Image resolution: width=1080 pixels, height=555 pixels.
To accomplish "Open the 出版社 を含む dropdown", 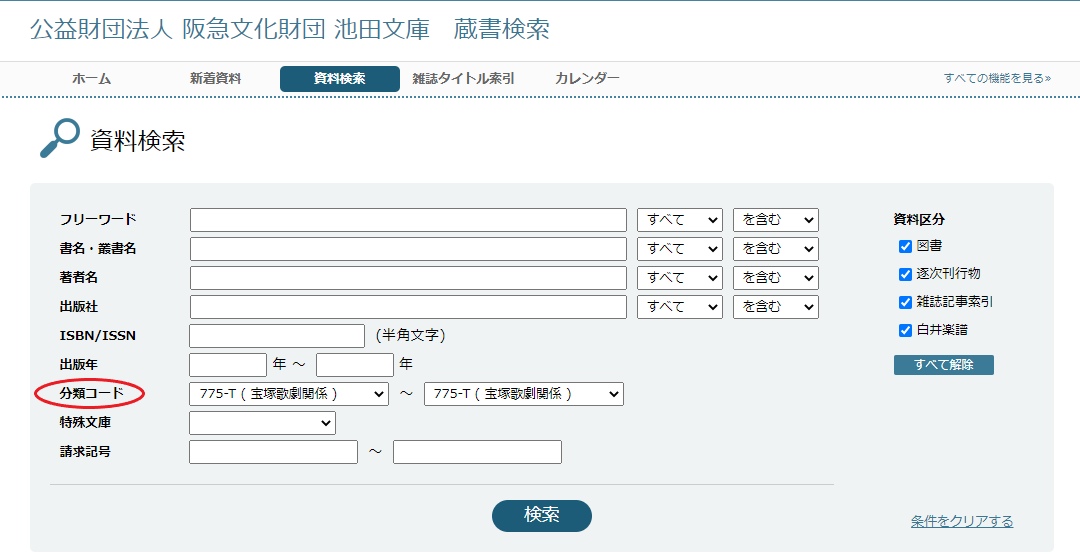I will pyautogui.click(x=776, y=307).
